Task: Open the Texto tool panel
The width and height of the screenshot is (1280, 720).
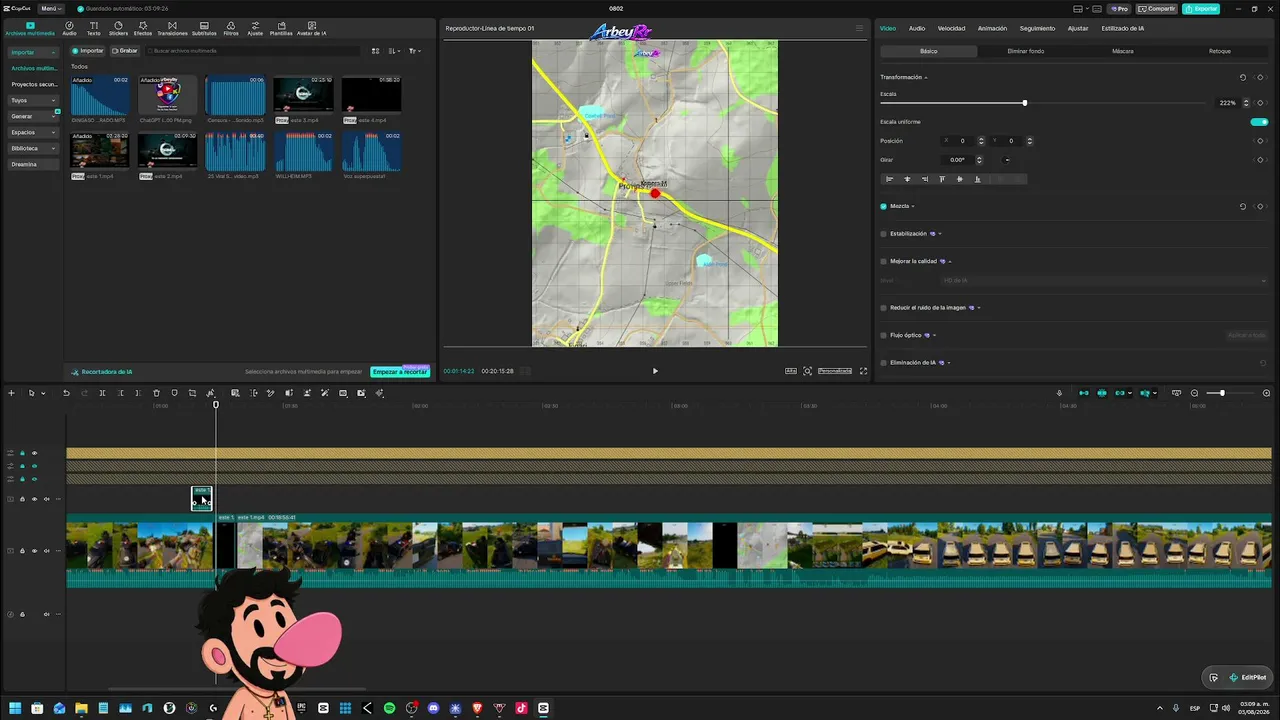Action: coord(93,28)
